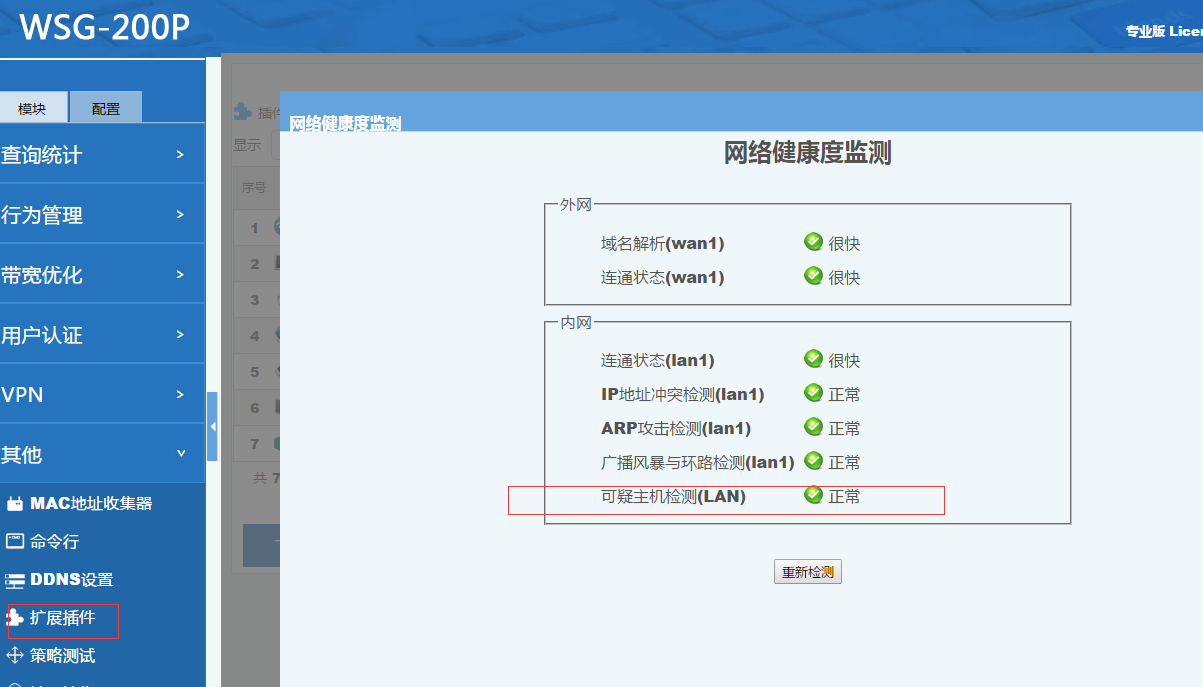Image resolution: width=1203 pixels, height=687 pixels.
Task: Expand the 行为管理 menu section
Action: click(x=100, y=215)
